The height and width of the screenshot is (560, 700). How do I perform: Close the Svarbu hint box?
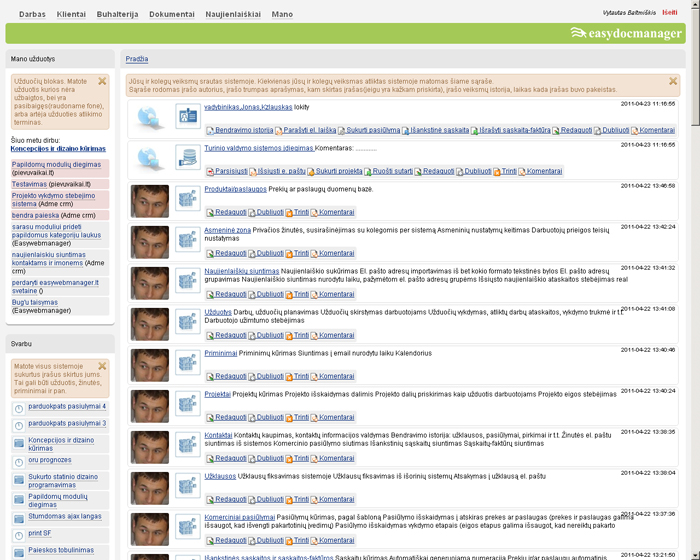(102, 366)
